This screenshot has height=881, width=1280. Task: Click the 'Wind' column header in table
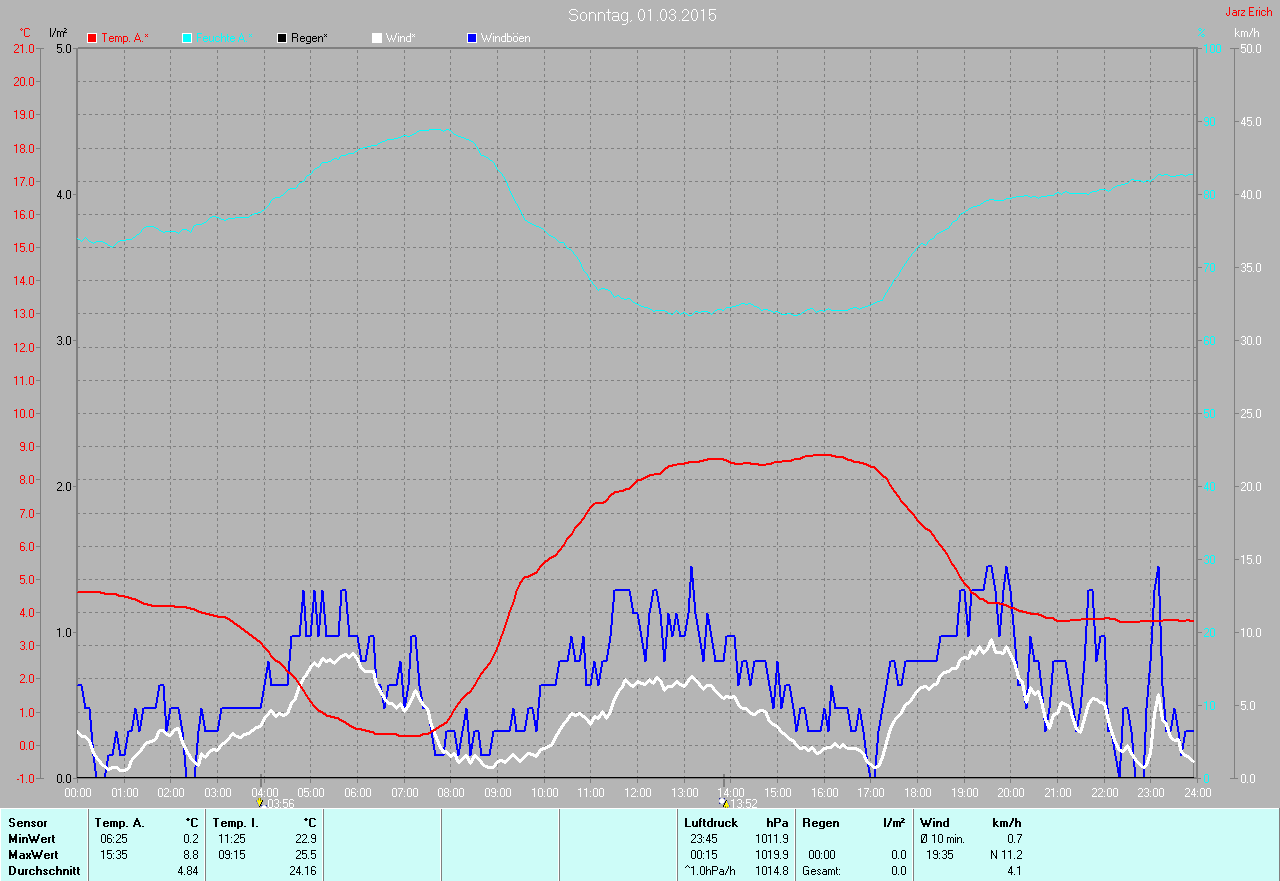click(935, 823)
